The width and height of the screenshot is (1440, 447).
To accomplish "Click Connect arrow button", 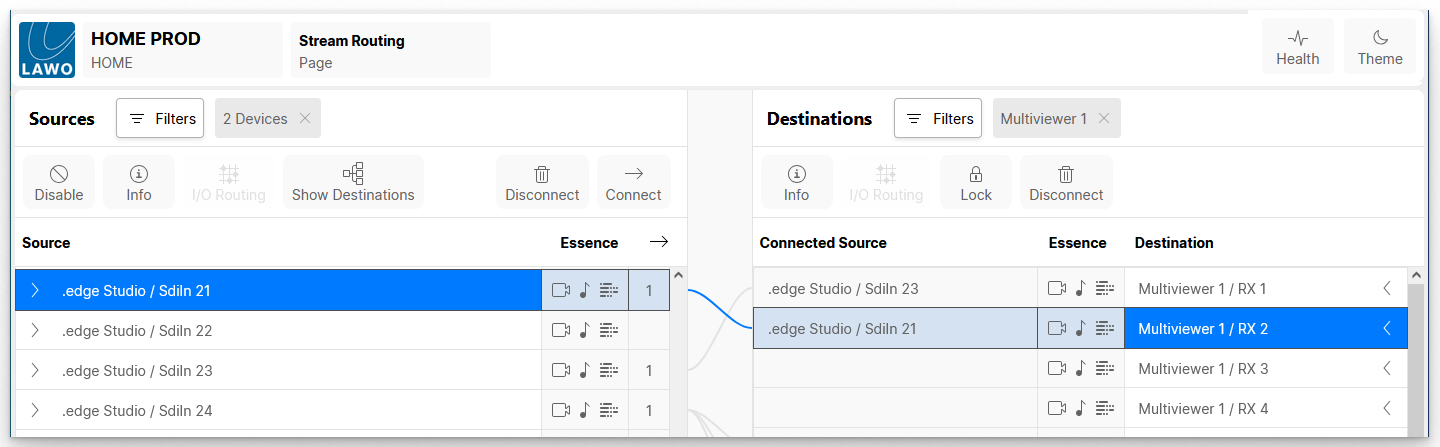I will click(x=633, y=183).
